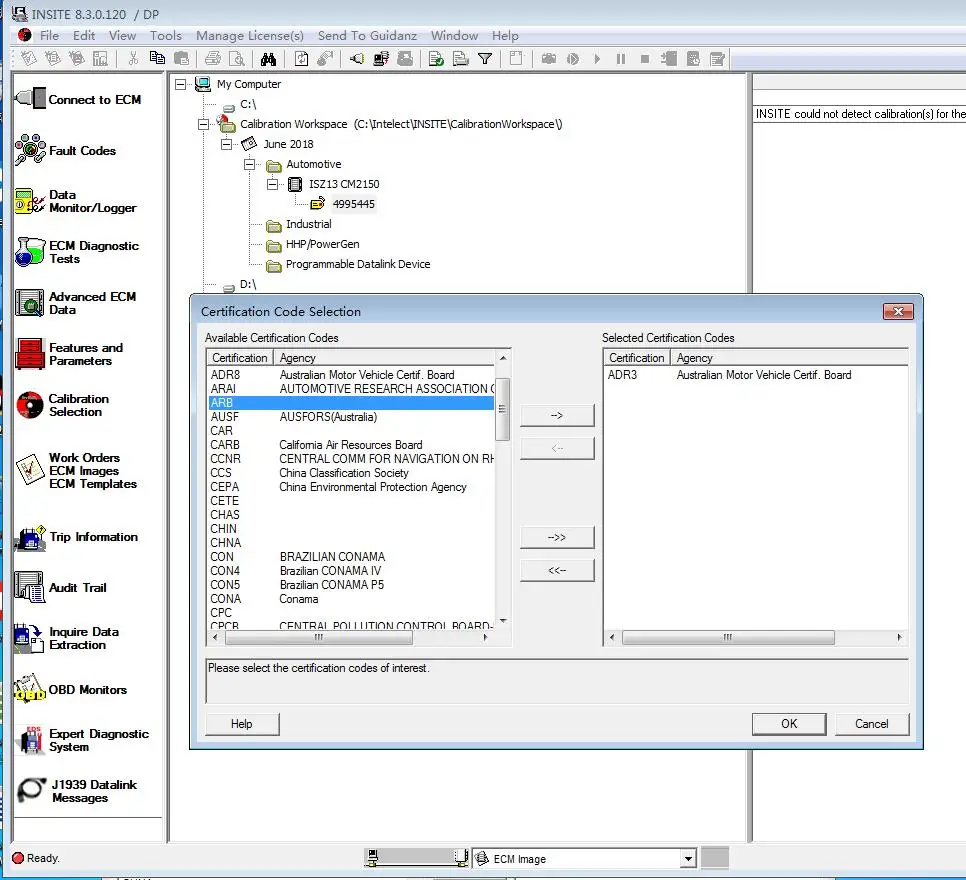This screenshot has width=966, height=880.
Task: Click the play toolbar button
Action: 597,59
